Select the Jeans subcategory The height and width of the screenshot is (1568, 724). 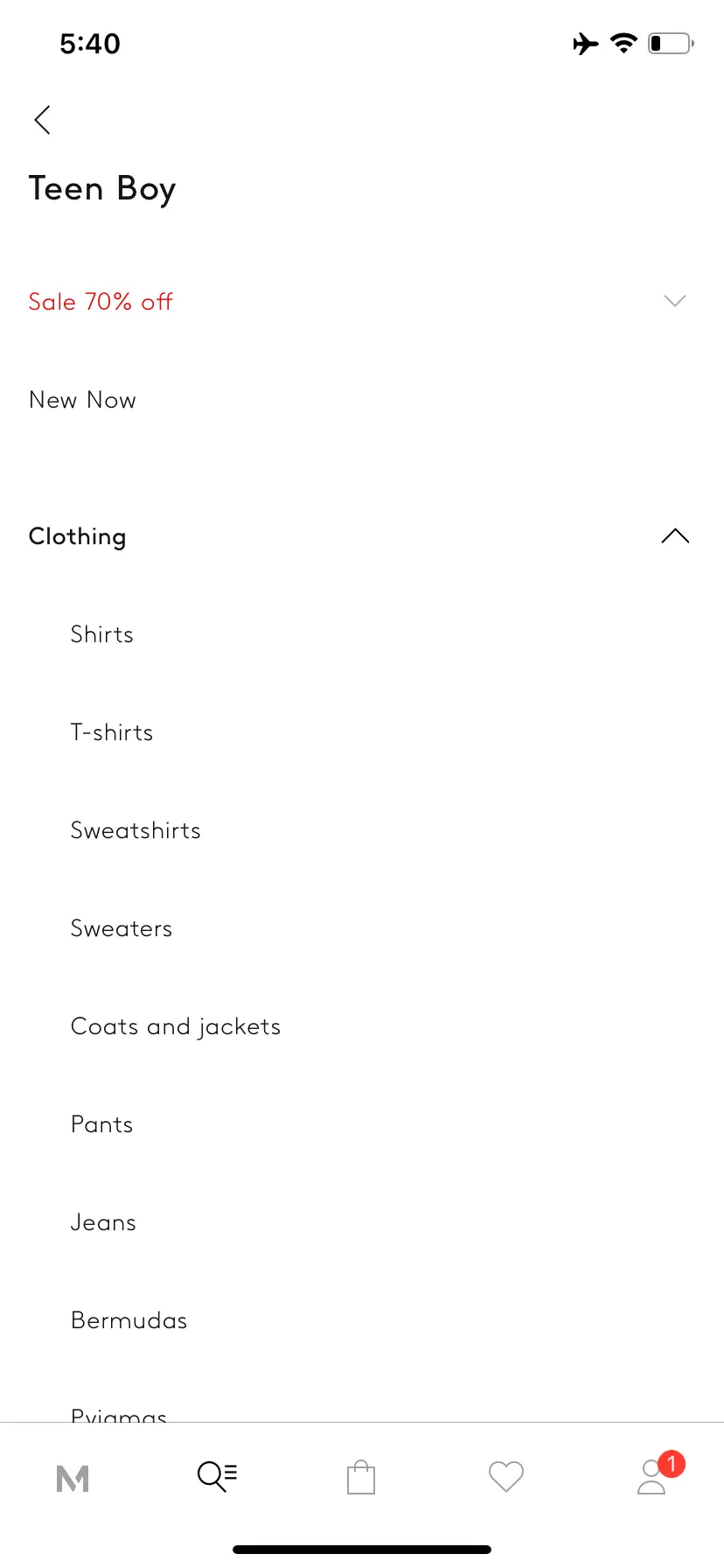coord(103,1222)
